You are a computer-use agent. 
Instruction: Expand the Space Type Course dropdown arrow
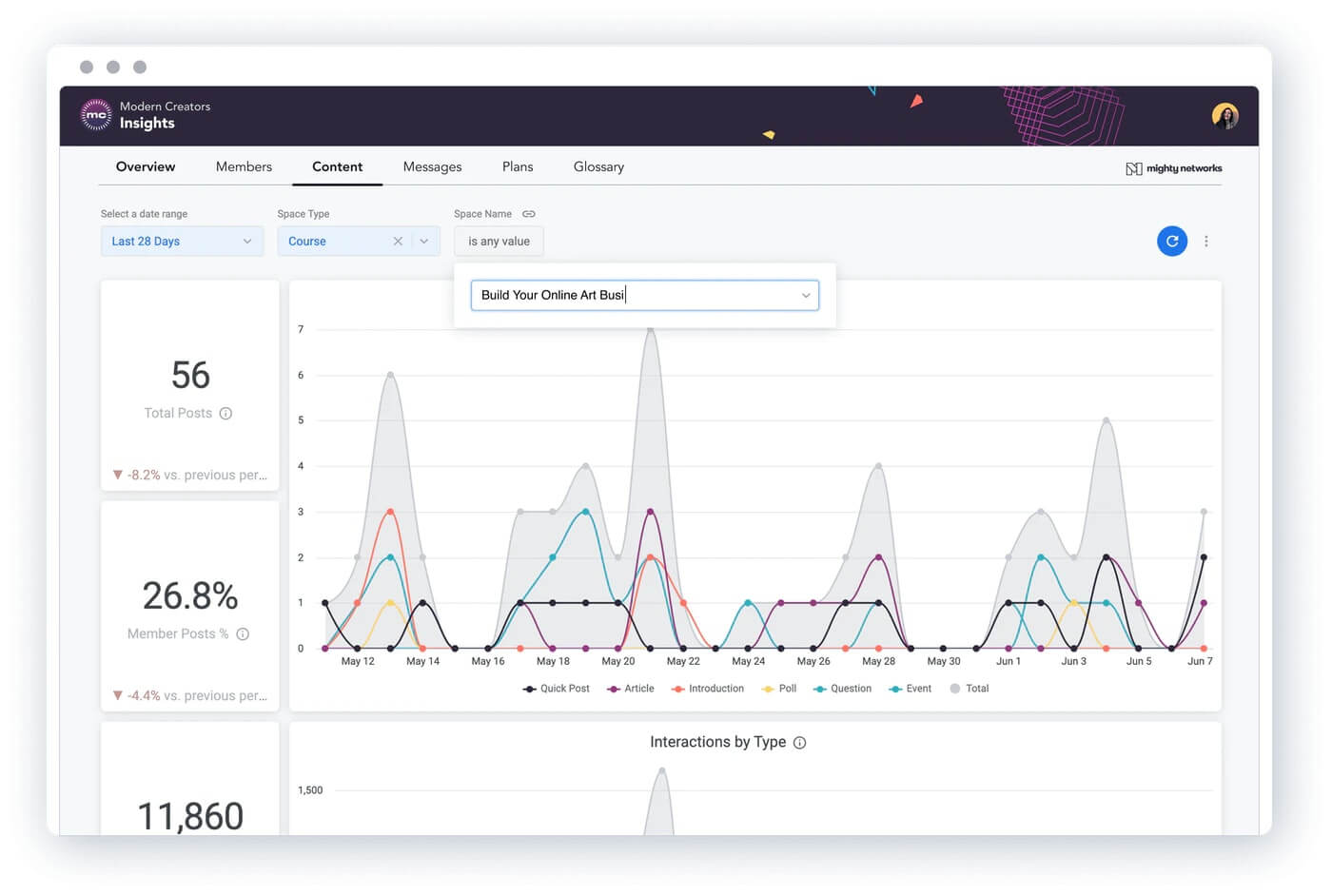424,242
